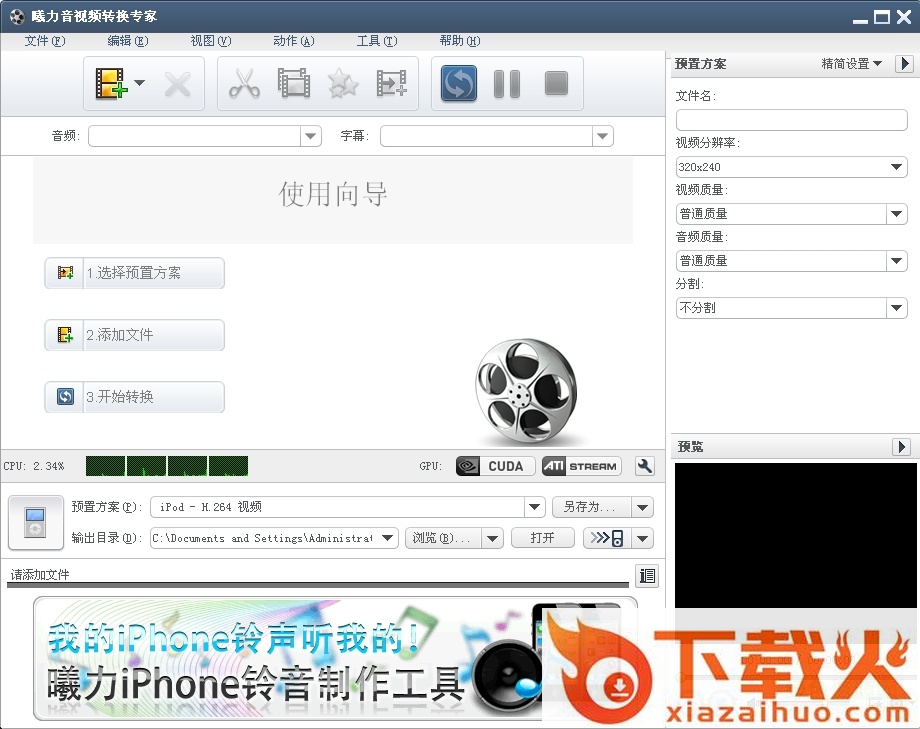Expand the 字幕 dropdown

(x=603, y=136)
